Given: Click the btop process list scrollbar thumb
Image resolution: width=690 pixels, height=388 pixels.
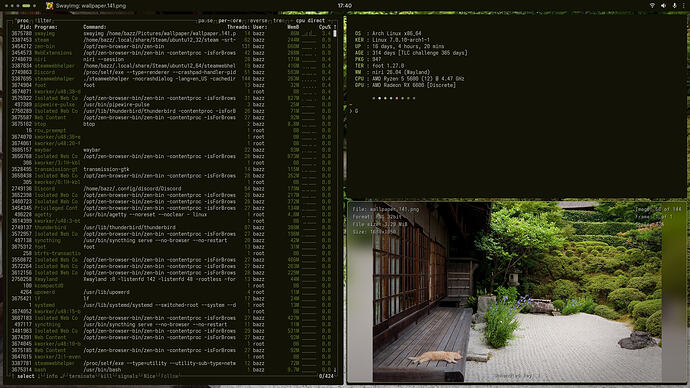Looking at the screenshot, I should click(x=335, y=33).
